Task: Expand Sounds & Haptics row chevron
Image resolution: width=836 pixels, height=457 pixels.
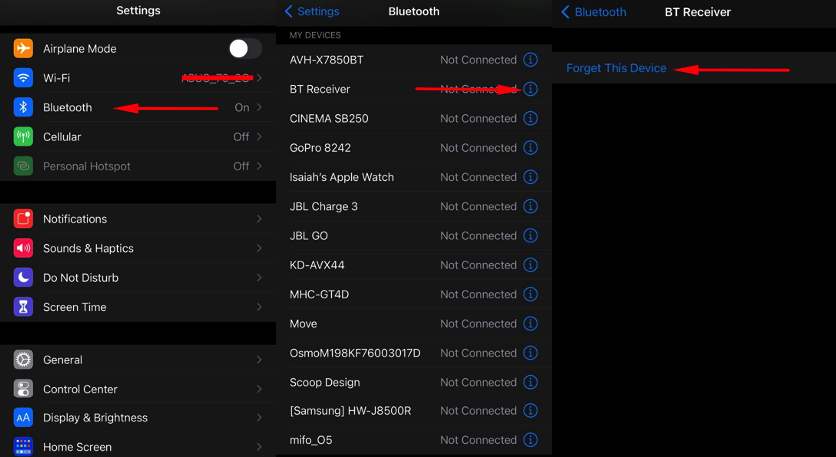Action: [x=259, y=248]
